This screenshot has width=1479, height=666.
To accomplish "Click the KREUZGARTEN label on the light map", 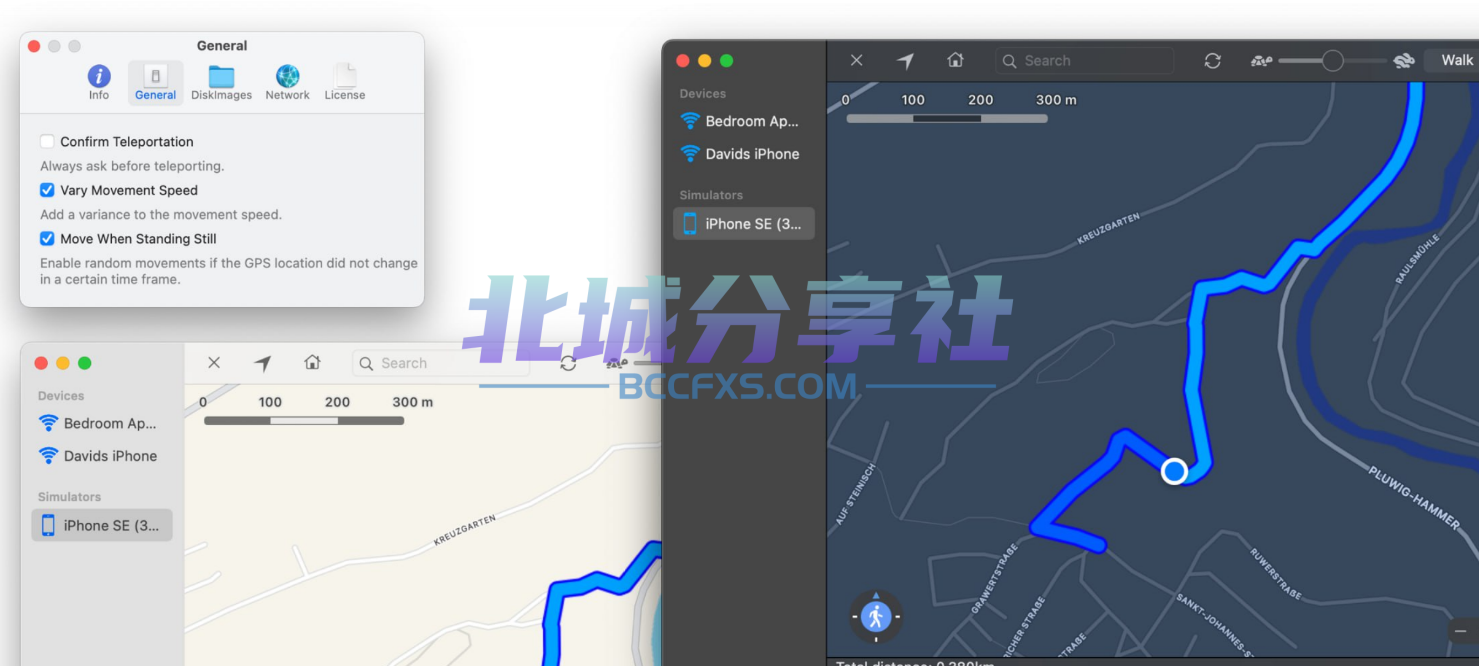I will [464, 530].
